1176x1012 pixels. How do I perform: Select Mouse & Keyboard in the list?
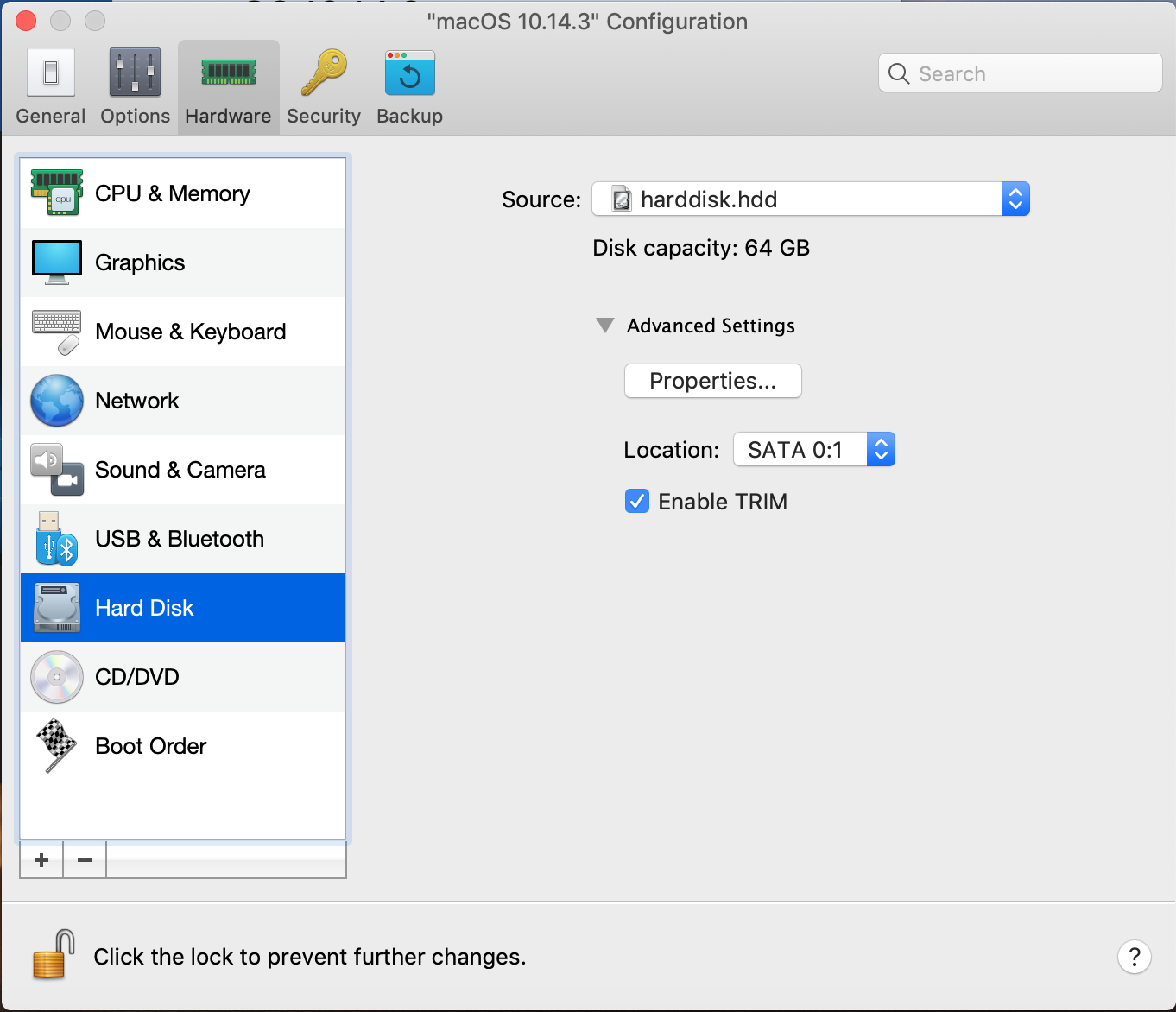tap(183, 332)
